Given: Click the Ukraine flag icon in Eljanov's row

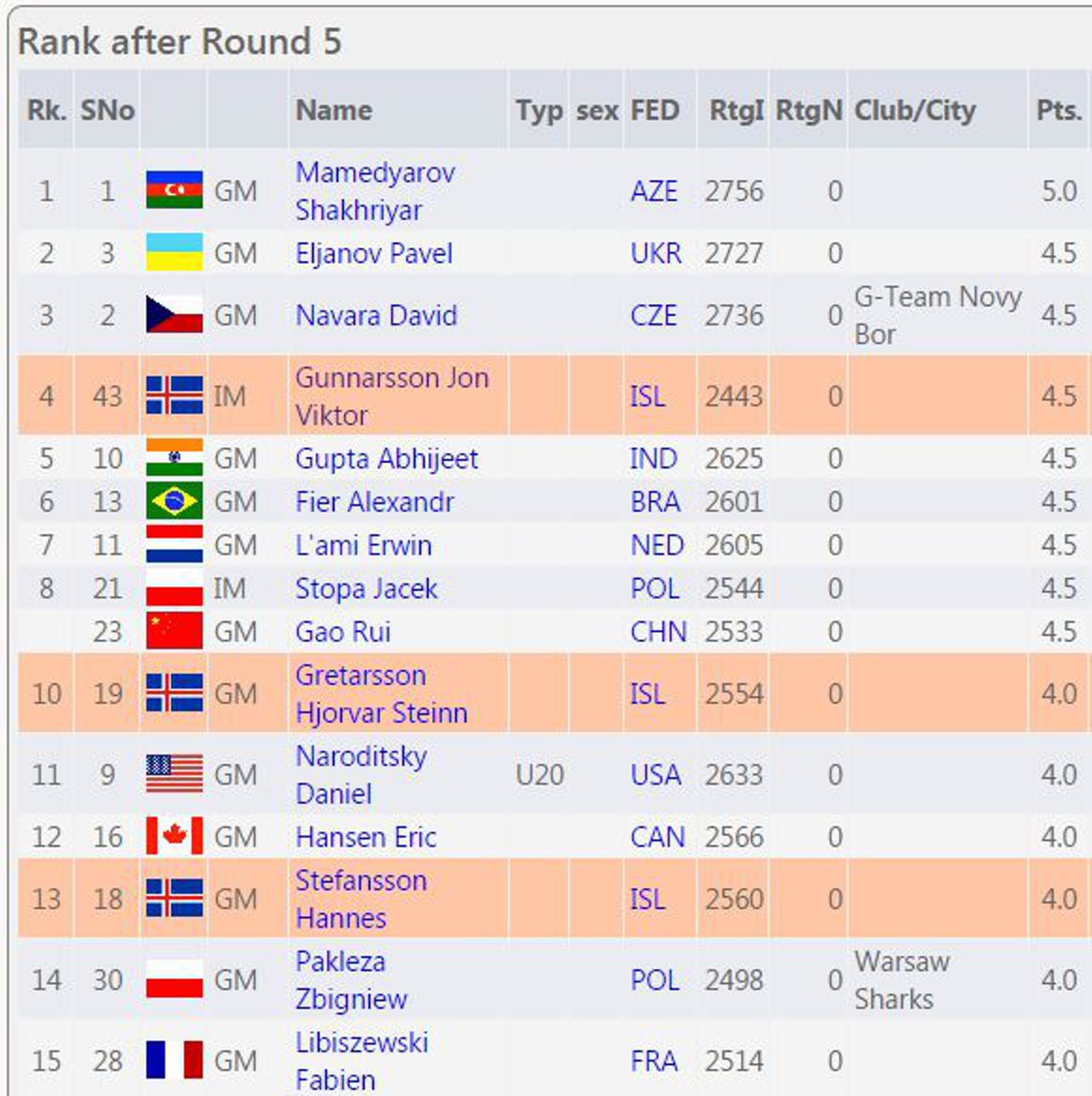Looking at the screenshot, I should tap(174, 252).
